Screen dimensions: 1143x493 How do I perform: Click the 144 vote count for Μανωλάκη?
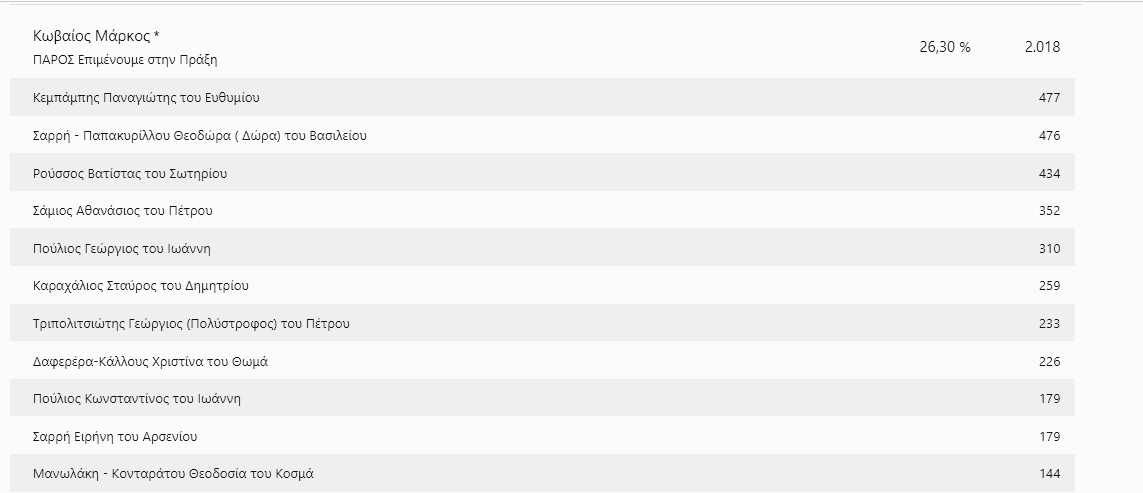pos(1049,474)
